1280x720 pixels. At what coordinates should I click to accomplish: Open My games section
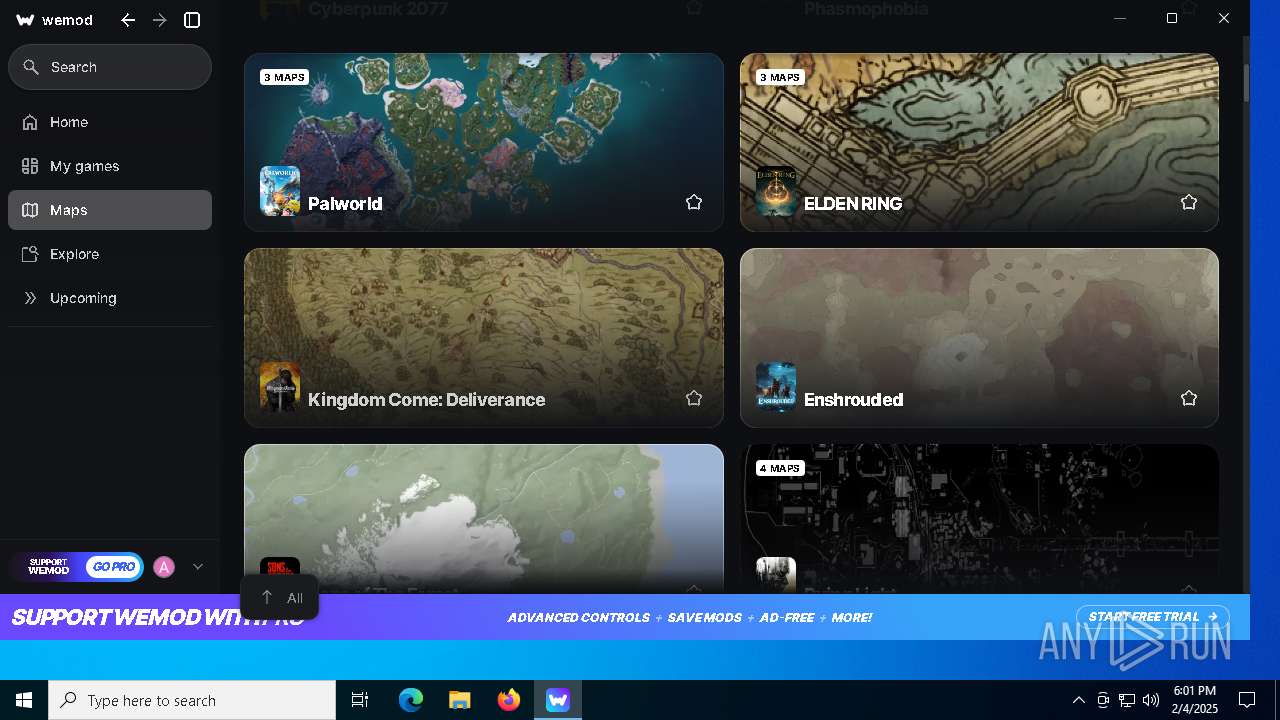pos(110,166)
